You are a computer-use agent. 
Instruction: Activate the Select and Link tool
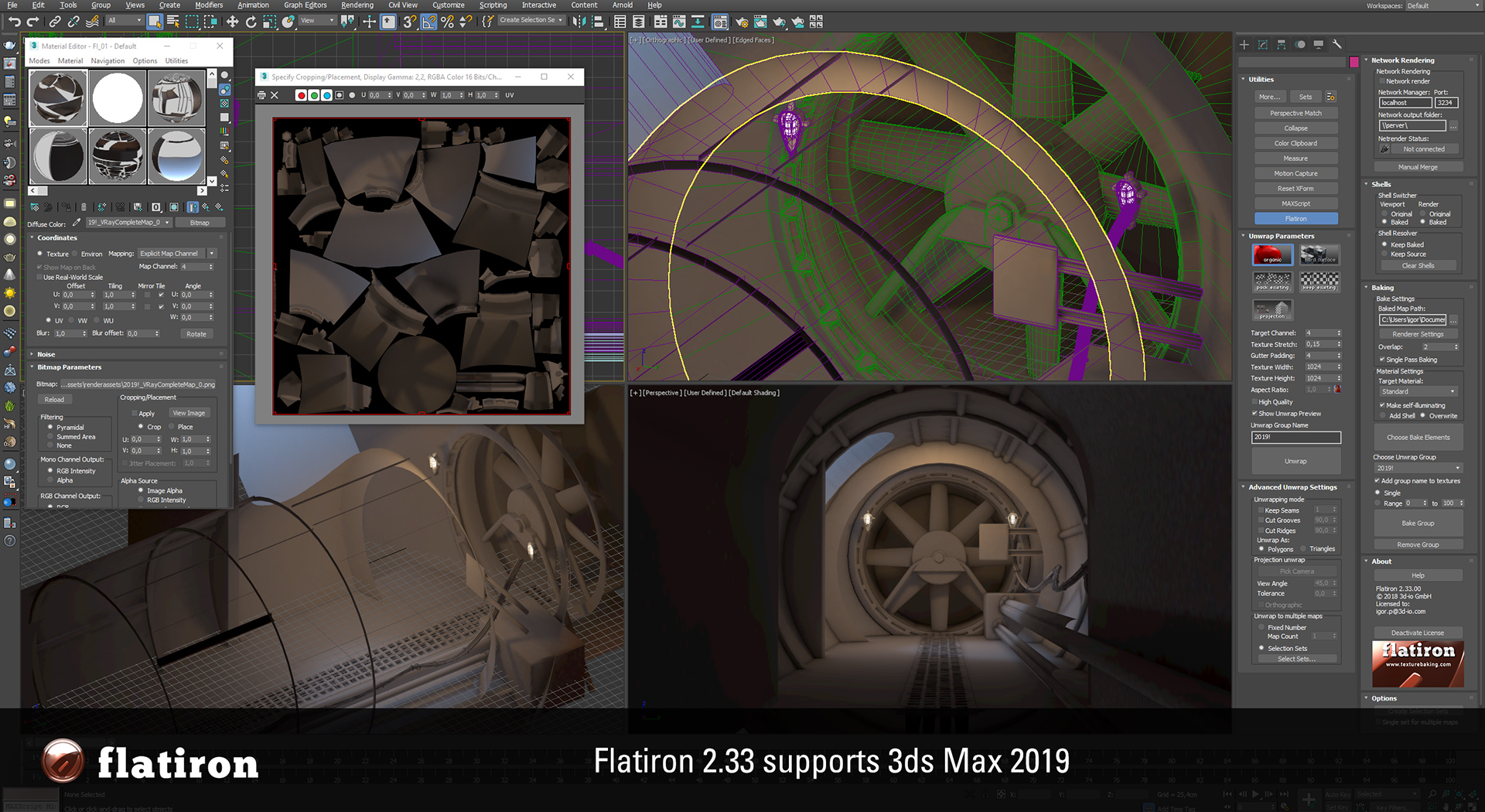coord(55,22)
